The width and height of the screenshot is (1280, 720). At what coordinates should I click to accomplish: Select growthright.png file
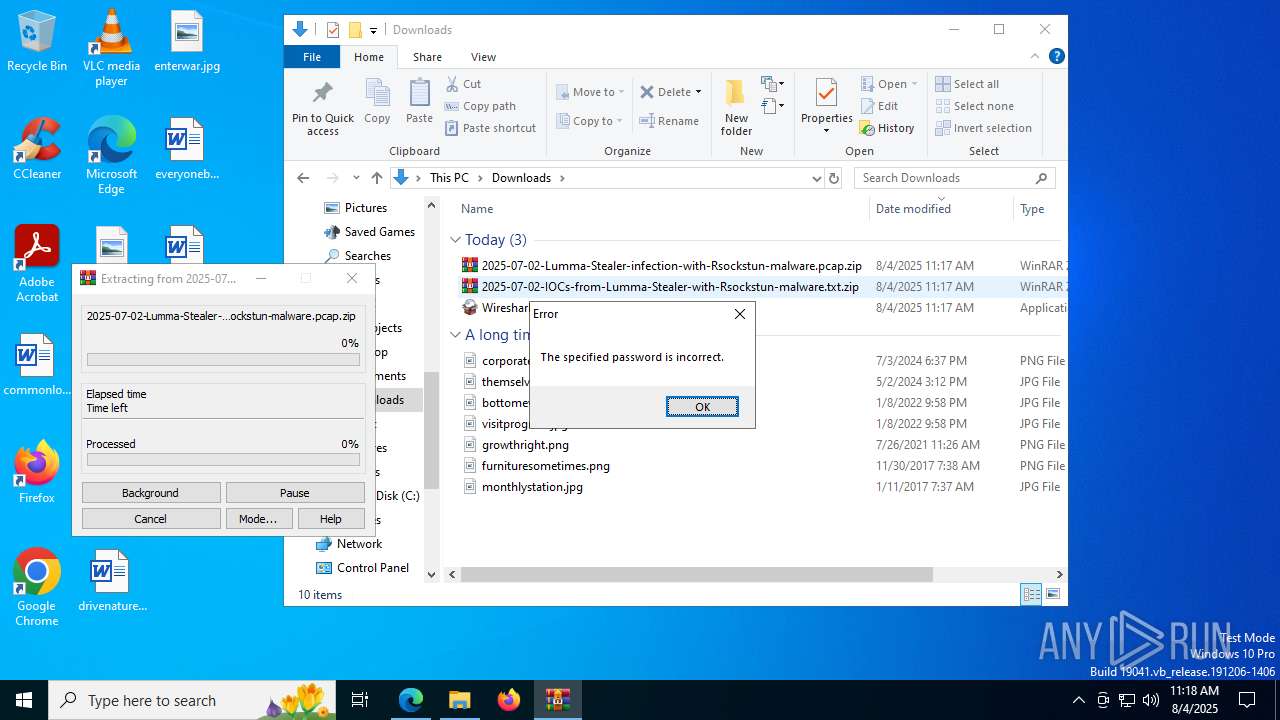coord(525,445)
